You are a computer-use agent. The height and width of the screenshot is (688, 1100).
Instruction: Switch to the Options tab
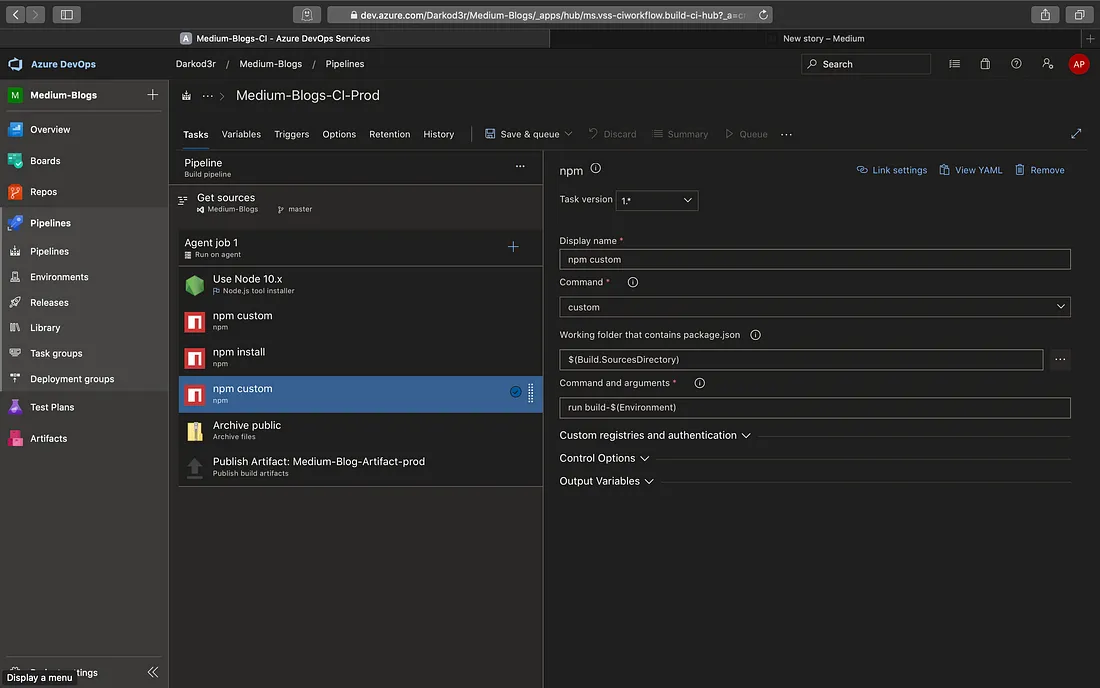(x=339, y=134)
